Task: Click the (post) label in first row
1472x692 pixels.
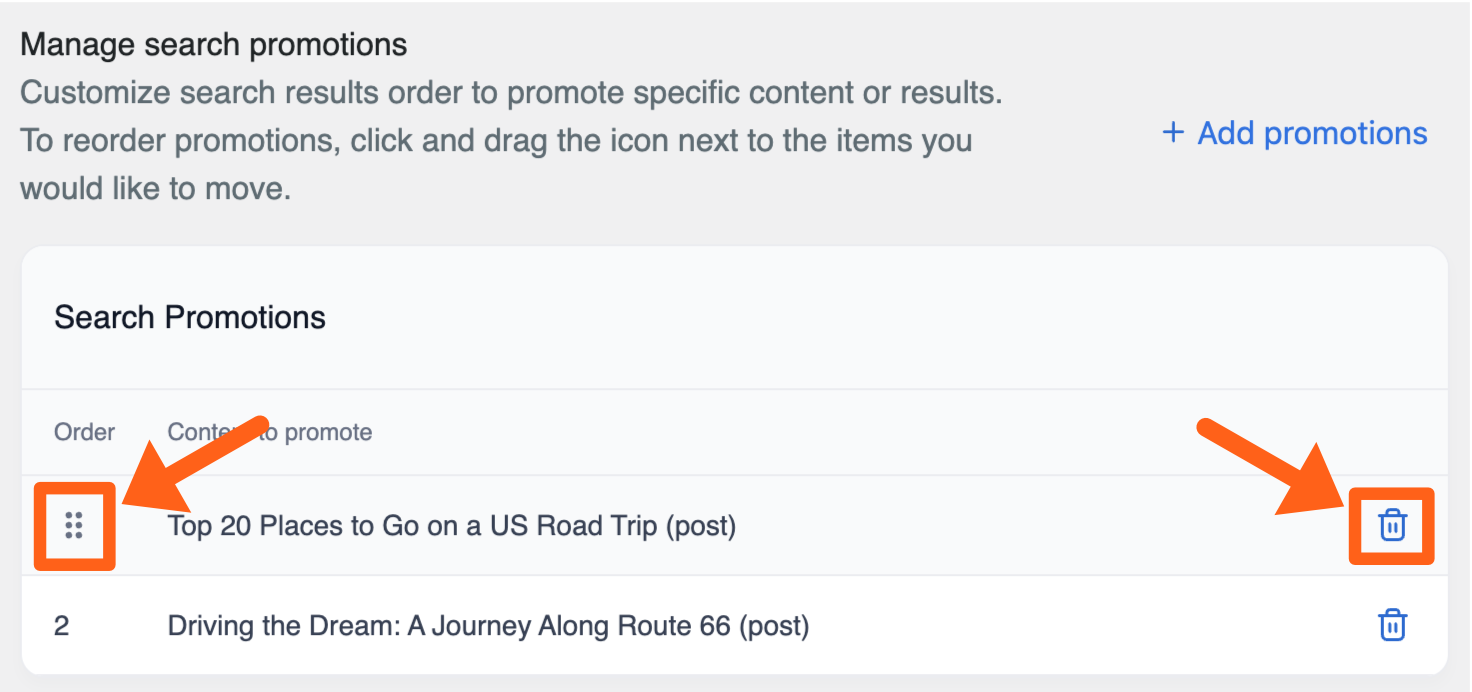Action: (700, 526)
